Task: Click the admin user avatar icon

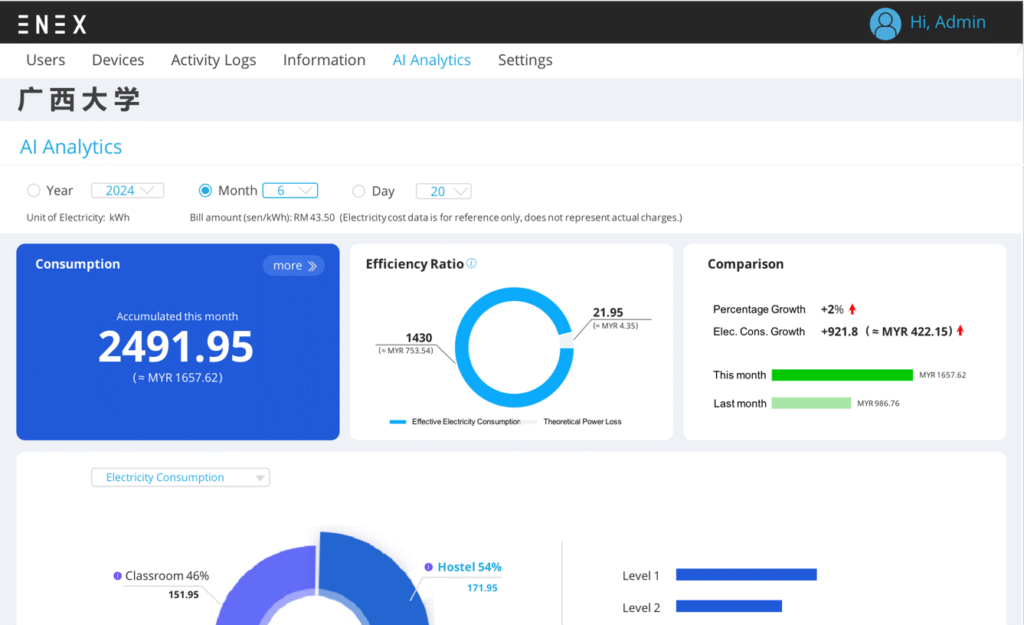Action: tap(885, 23)
